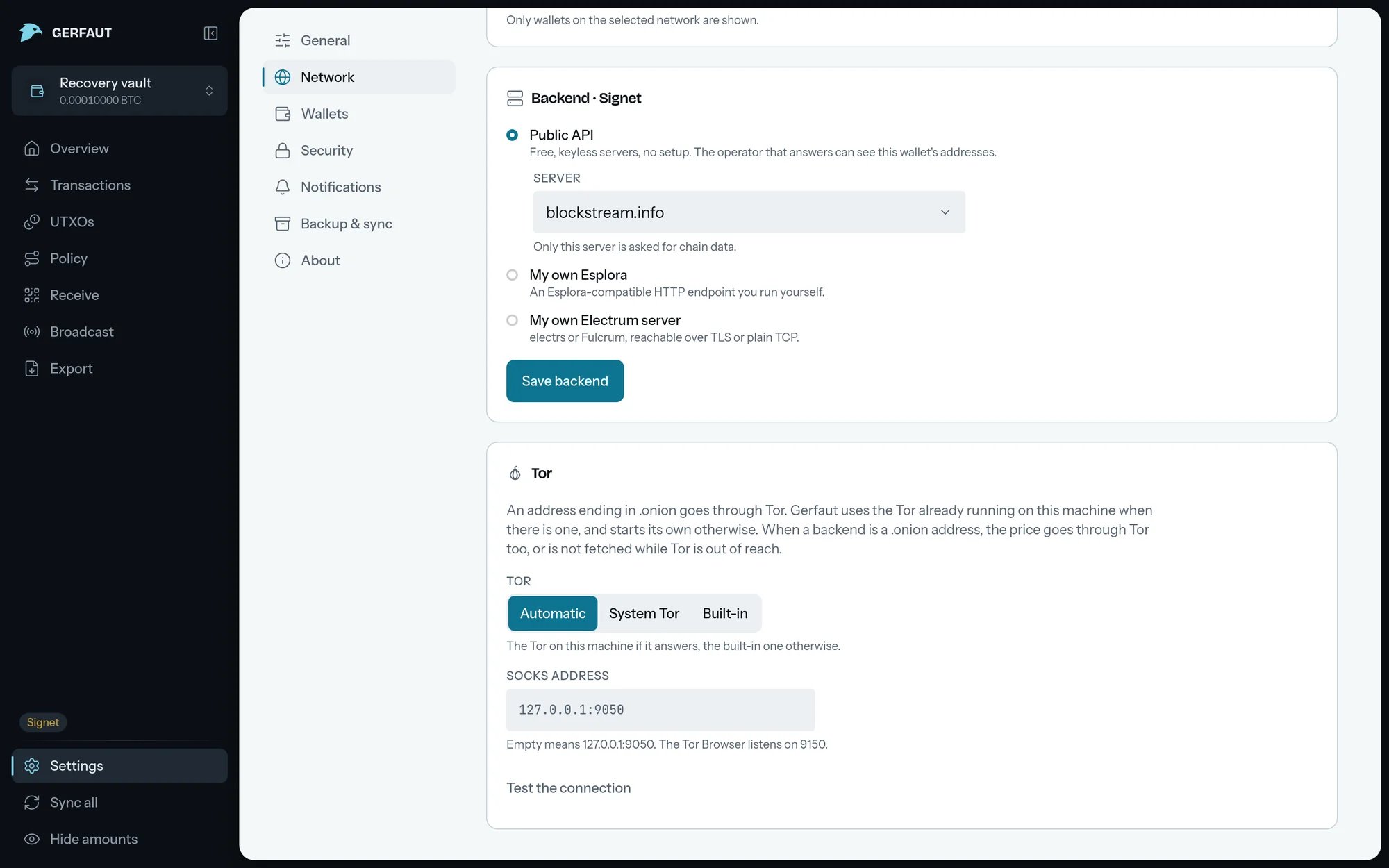Open the Recovery vault wallet switcher
Viewport: 1389px width, 868px height.
pos(119,91)
